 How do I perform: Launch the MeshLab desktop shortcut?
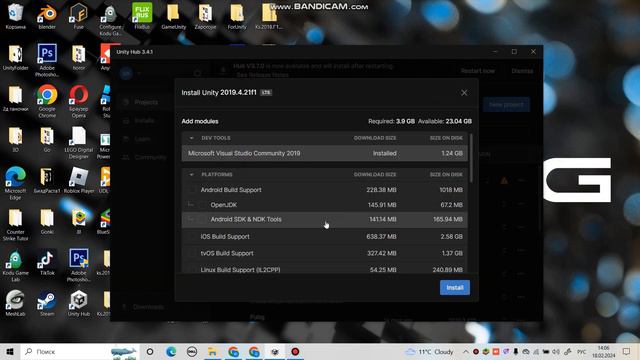click(16, 303)
